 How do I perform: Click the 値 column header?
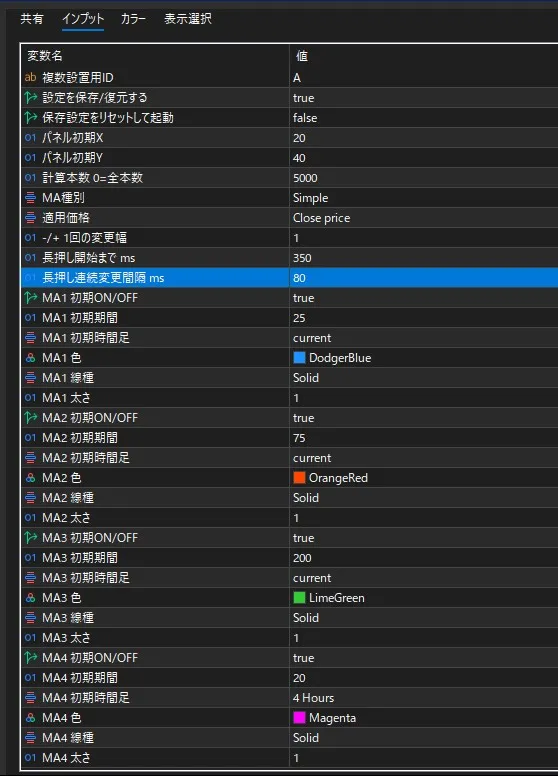tap(423, 56)
